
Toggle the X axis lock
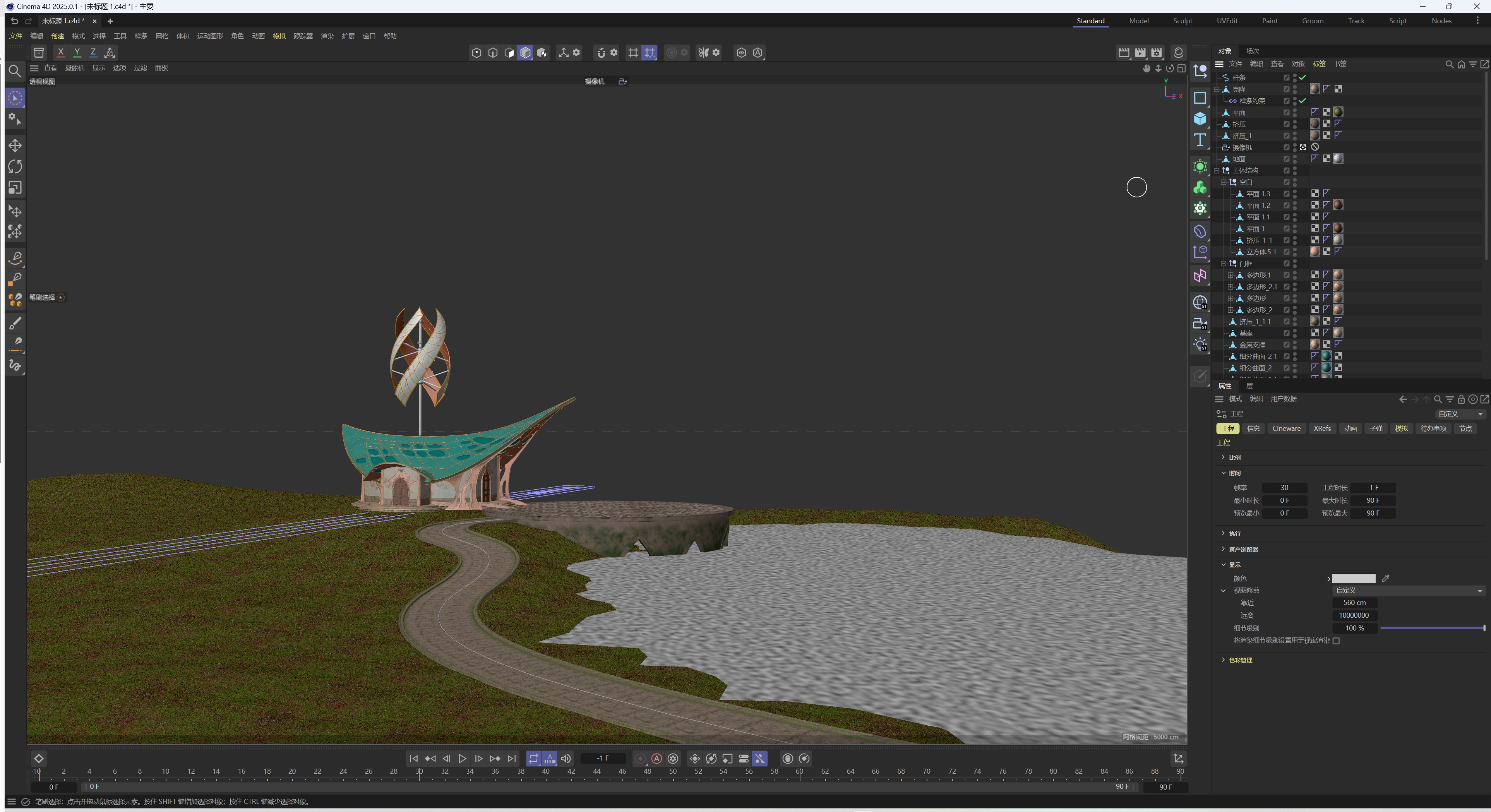(60, 53)
